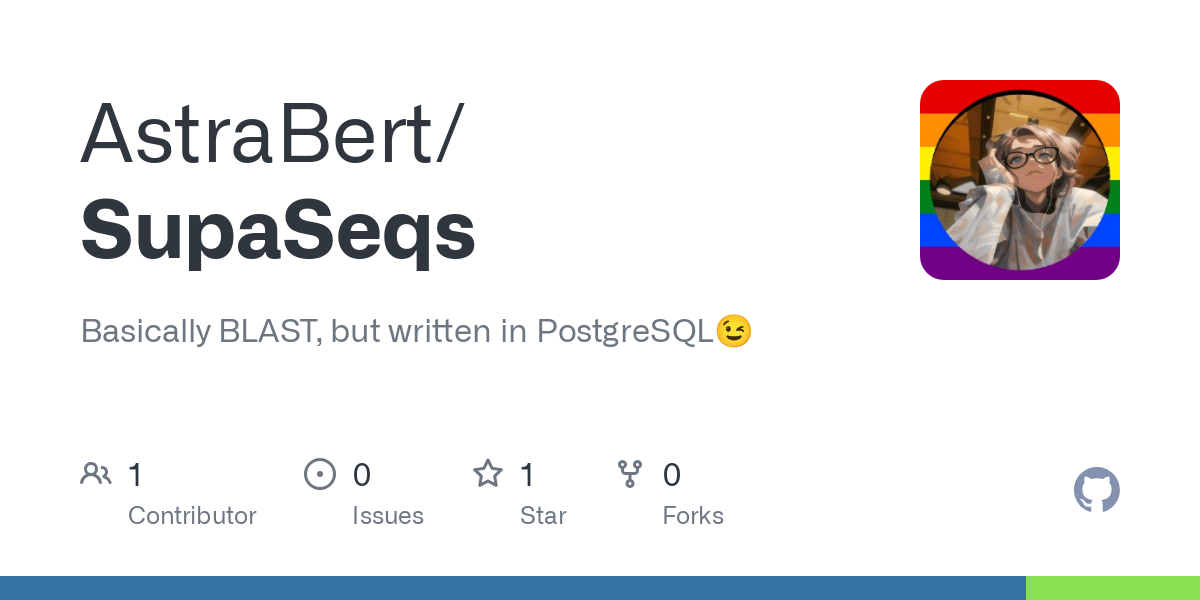The width and height of the screenshot is (1200, 600).
Task: Click the Contributor people icon
Action: pos(96,474)
